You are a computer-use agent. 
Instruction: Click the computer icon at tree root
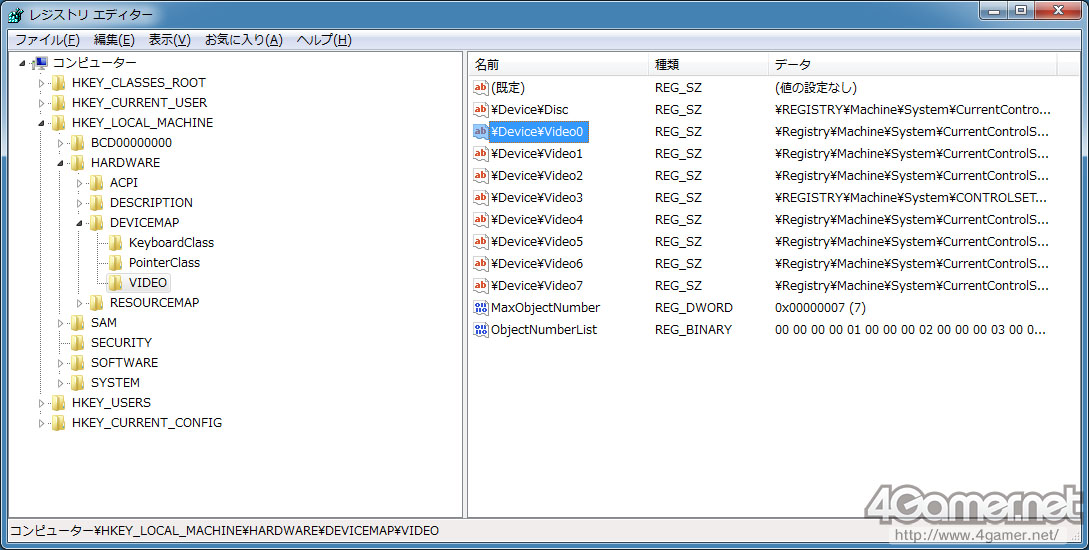(40, 63)
